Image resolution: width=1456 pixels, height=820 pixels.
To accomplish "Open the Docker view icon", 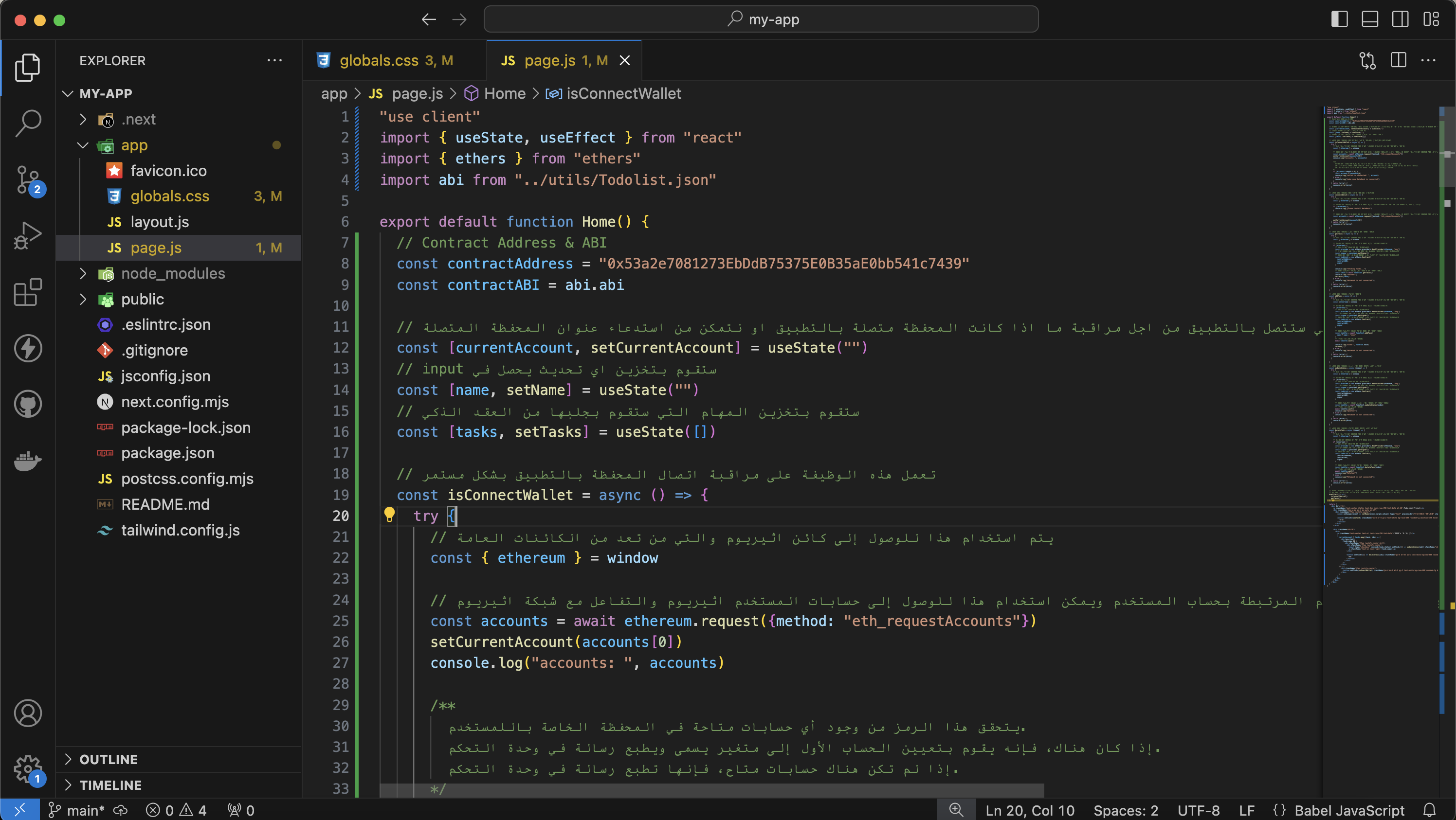I will 27,460.
